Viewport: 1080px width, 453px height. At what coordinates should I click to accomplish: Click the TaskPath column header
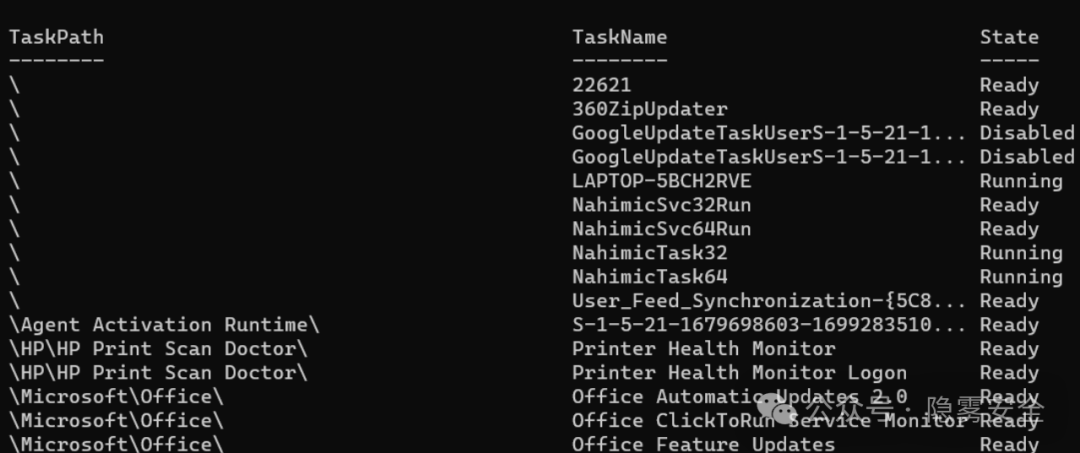tap(56, 38)
